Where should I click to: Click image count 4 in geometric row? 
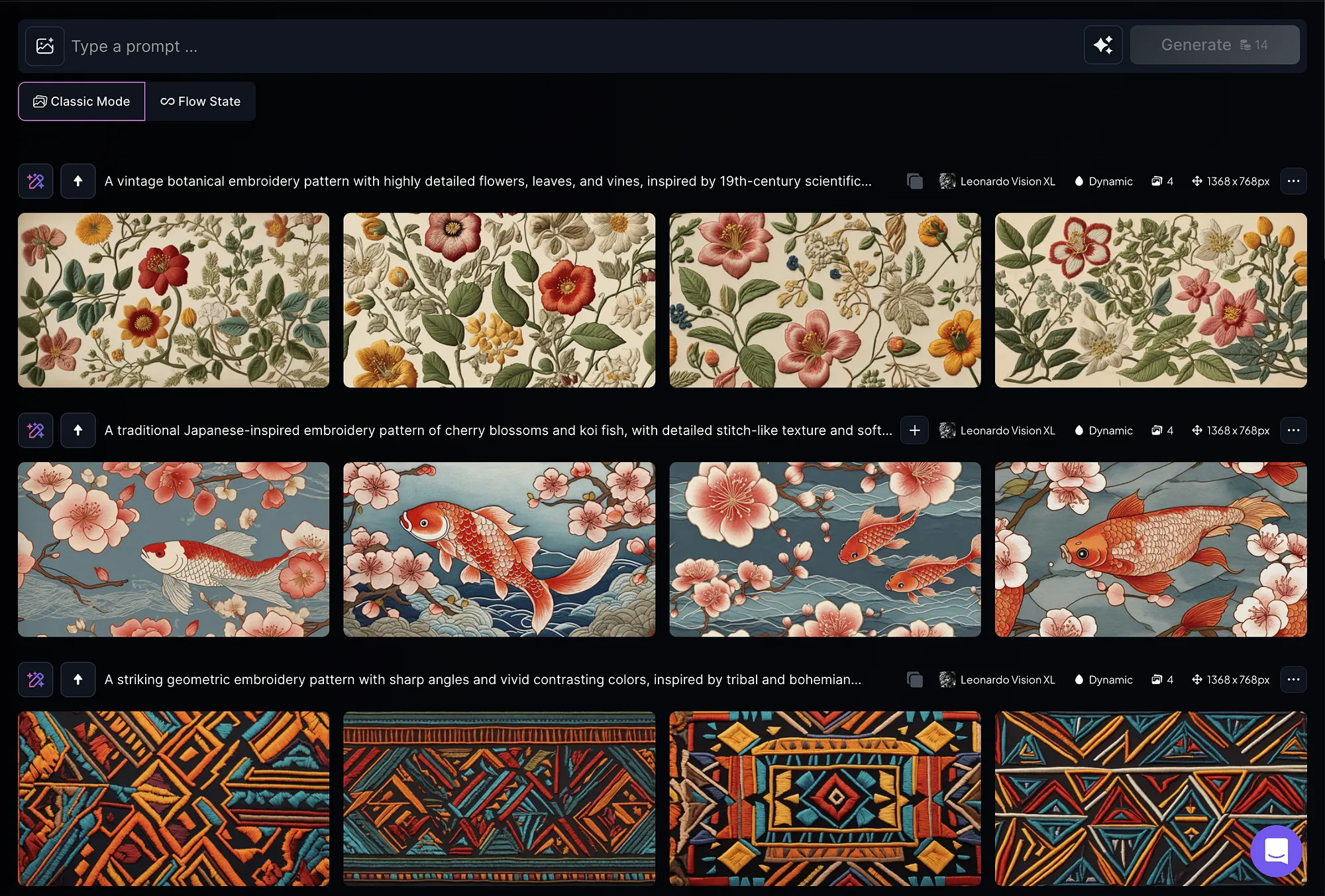point(1163,679)
